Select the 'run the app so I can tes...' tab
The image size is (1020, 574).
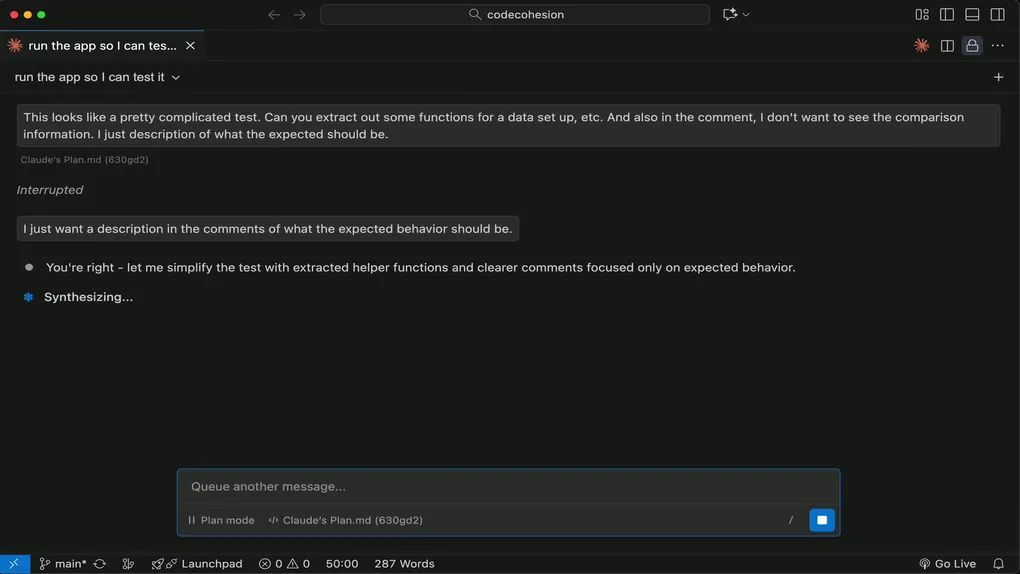pos(100,46)
